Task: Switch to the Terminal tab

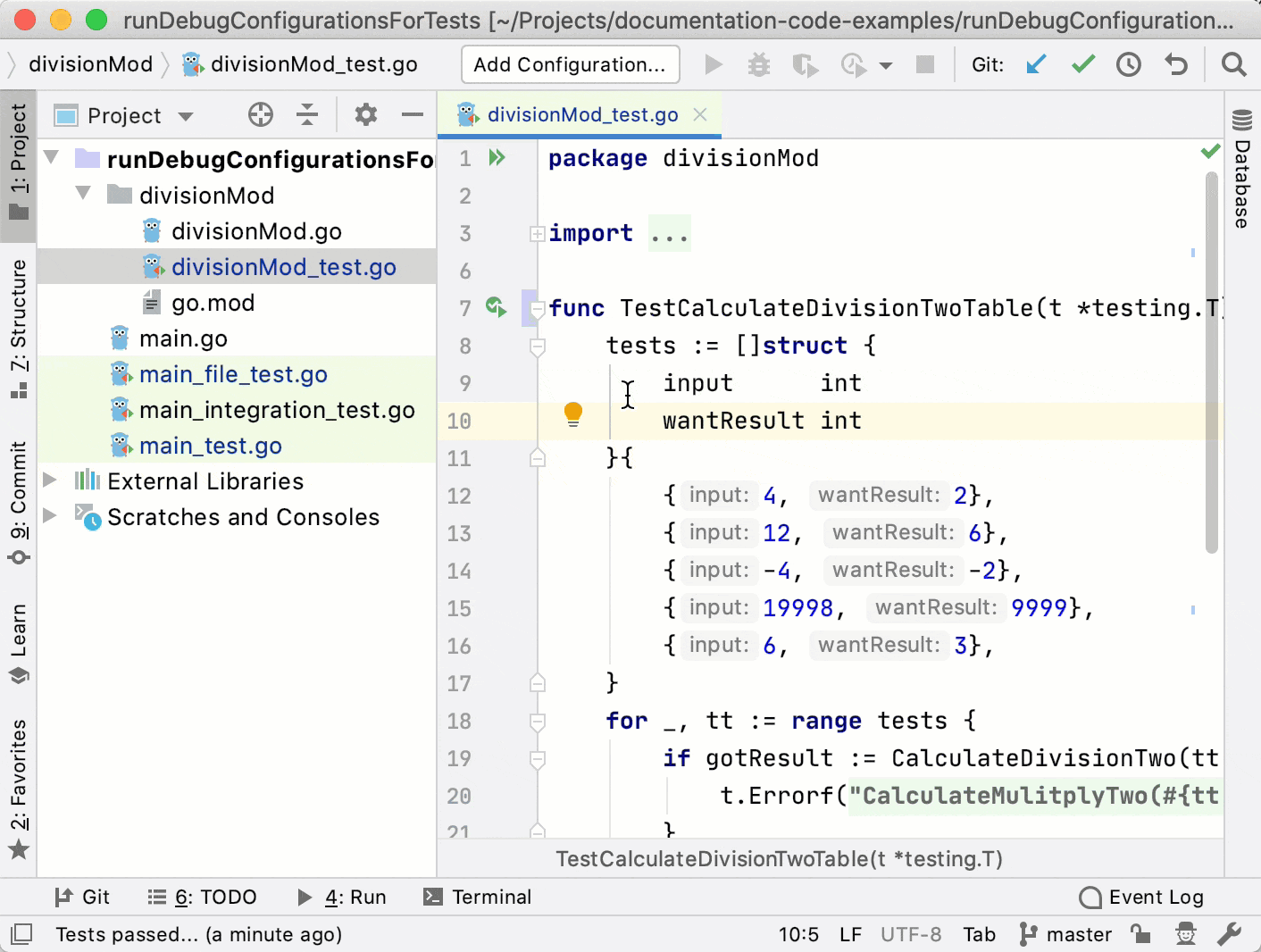Action: (478, 897)
